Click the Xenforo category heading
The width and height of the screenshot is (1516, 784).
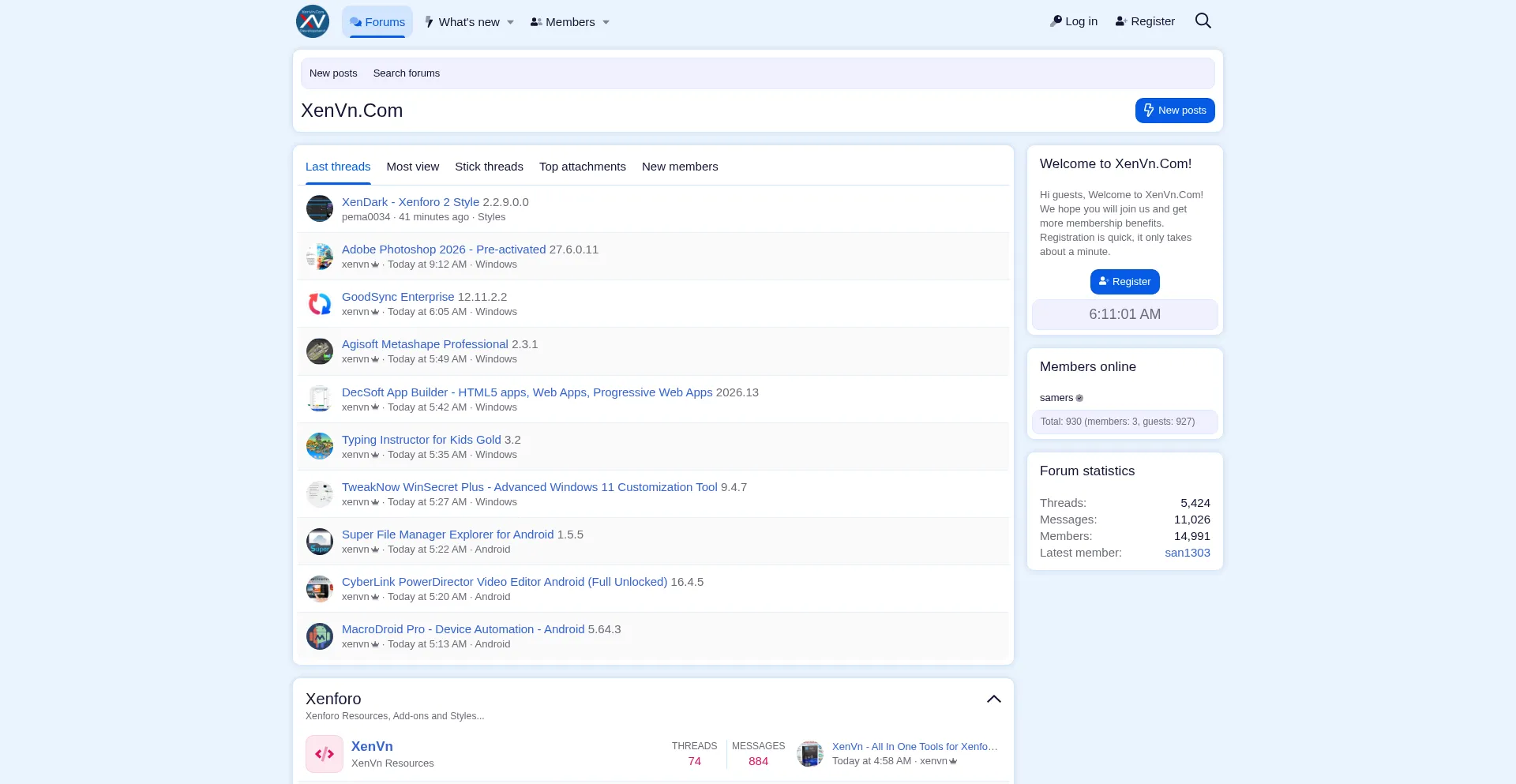[x=333, y=699]
